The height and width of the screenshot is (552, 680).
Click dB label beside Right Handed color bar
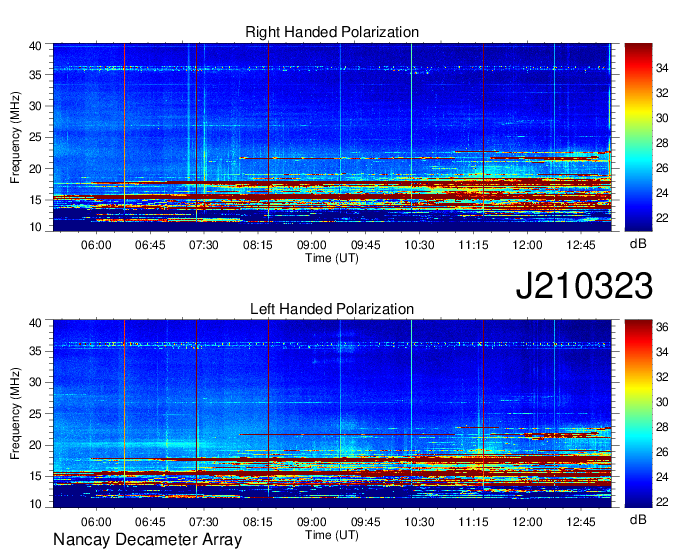(x=638, y=244)
